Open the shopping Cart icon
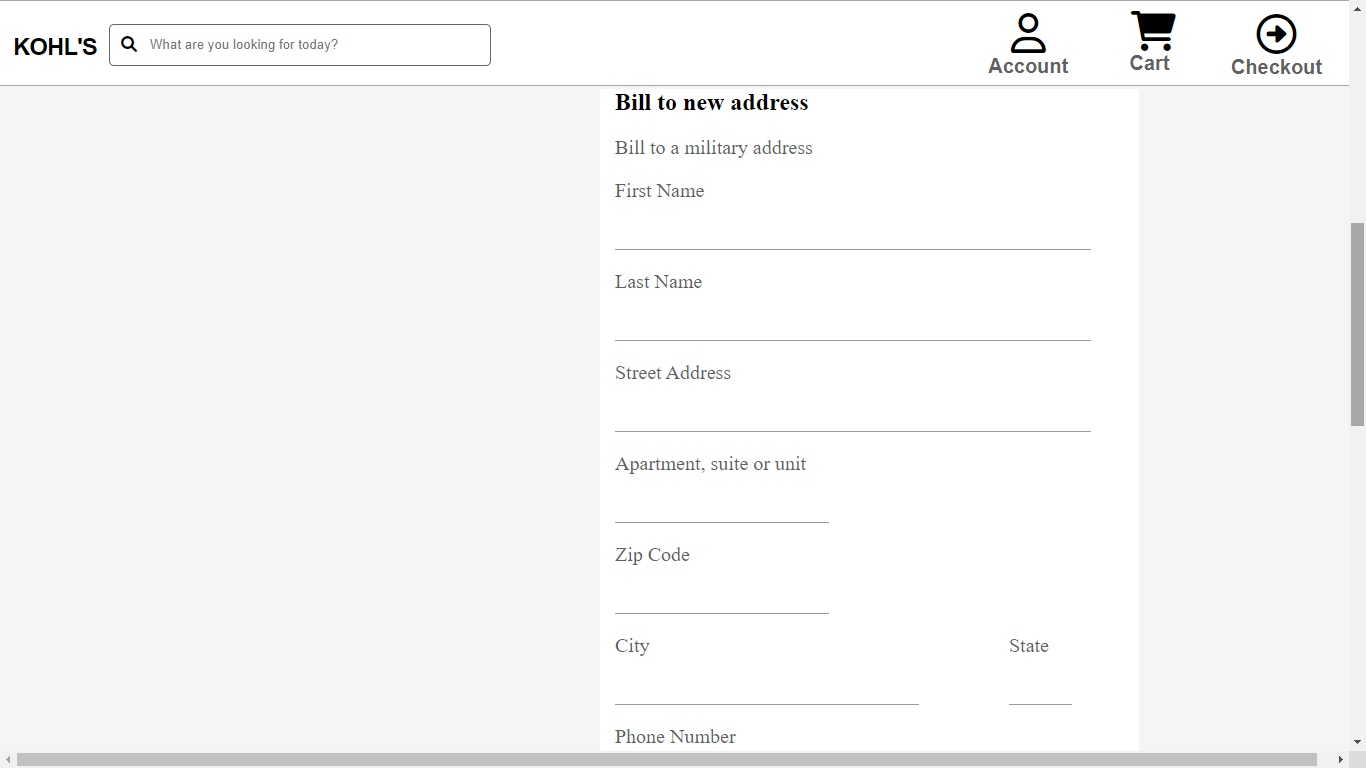This screenshot has height=768, width=1366. (1151, 42)
